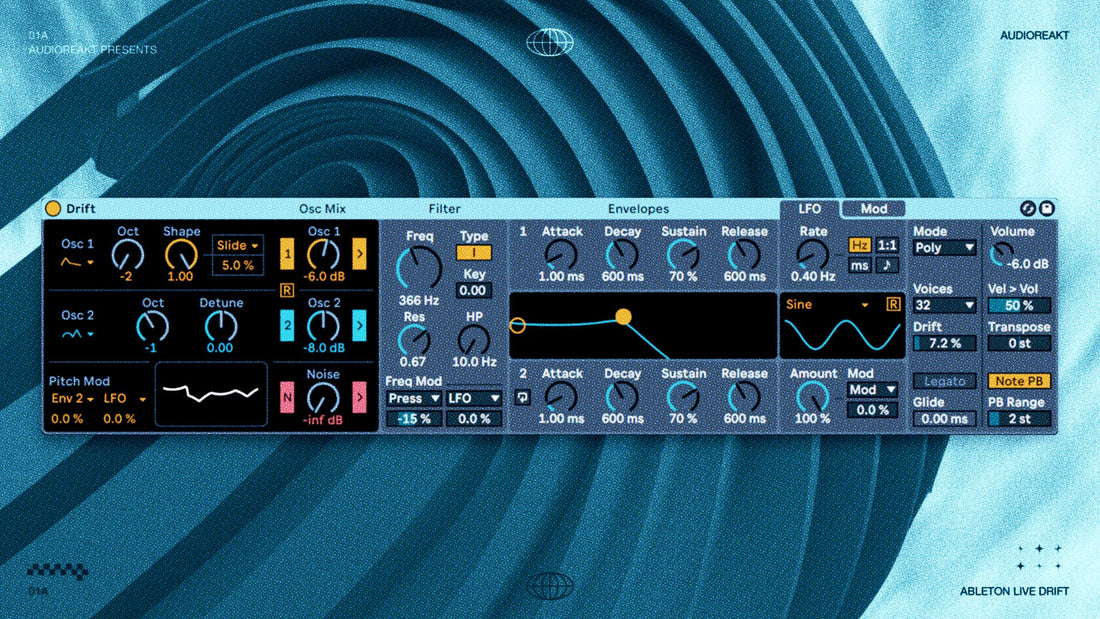The width and height of the screenshot is (1100, 619).
Task: Toggle envelope 2 cycling mode icon
Action: coord(523,398)
